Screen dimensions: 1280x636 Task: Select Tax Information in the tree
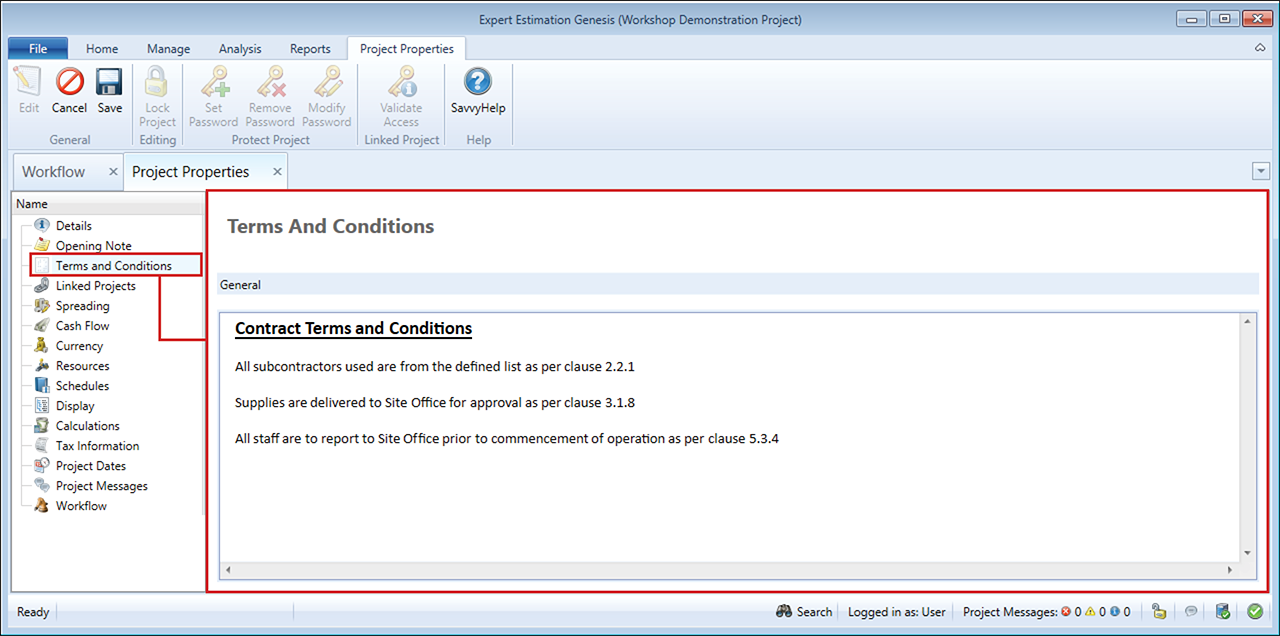pyautogui.click(x=97, y=446)
